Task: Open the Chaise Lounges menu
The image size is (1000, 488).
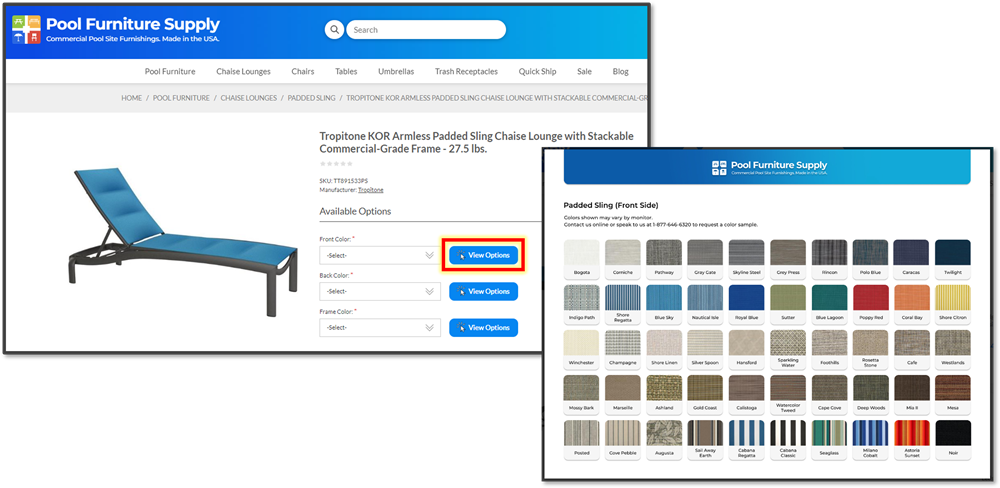Action: pyautogui.click(x=243, y=71)
